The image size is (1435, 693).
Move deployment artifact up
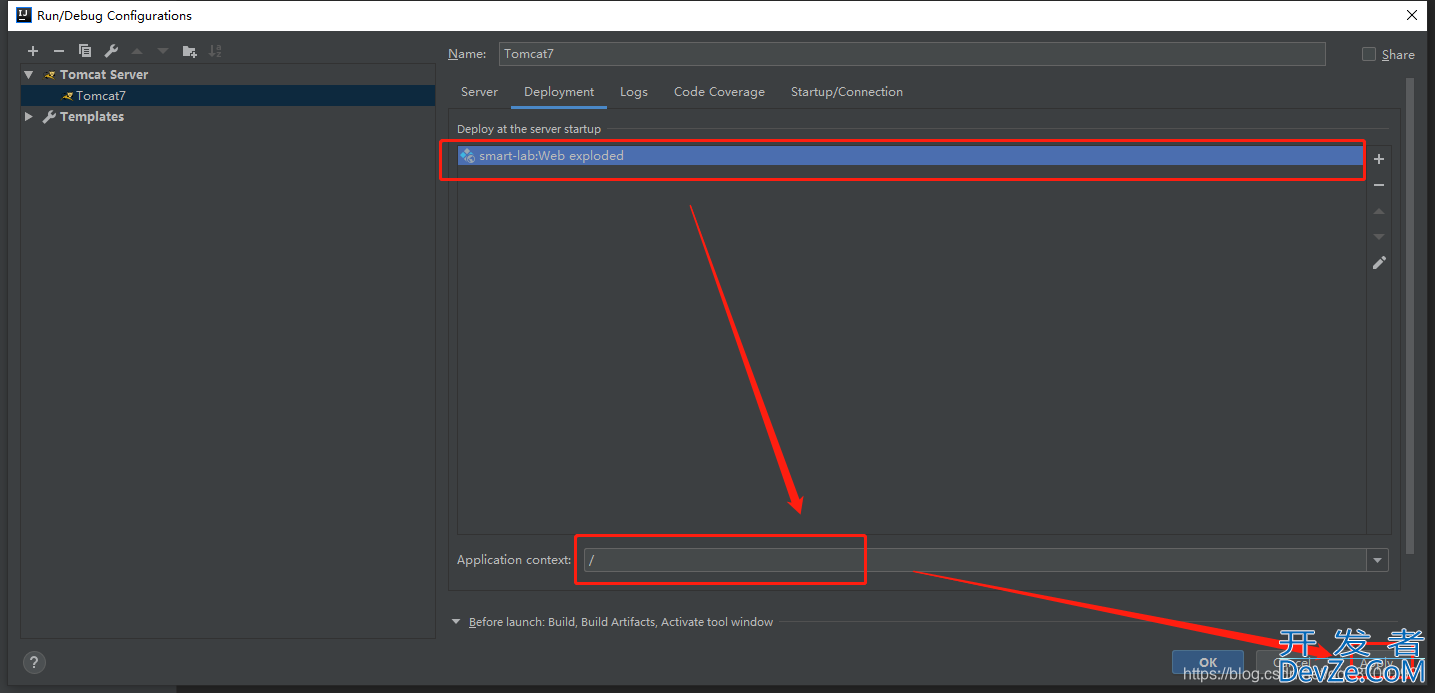tap(1379, 211)
